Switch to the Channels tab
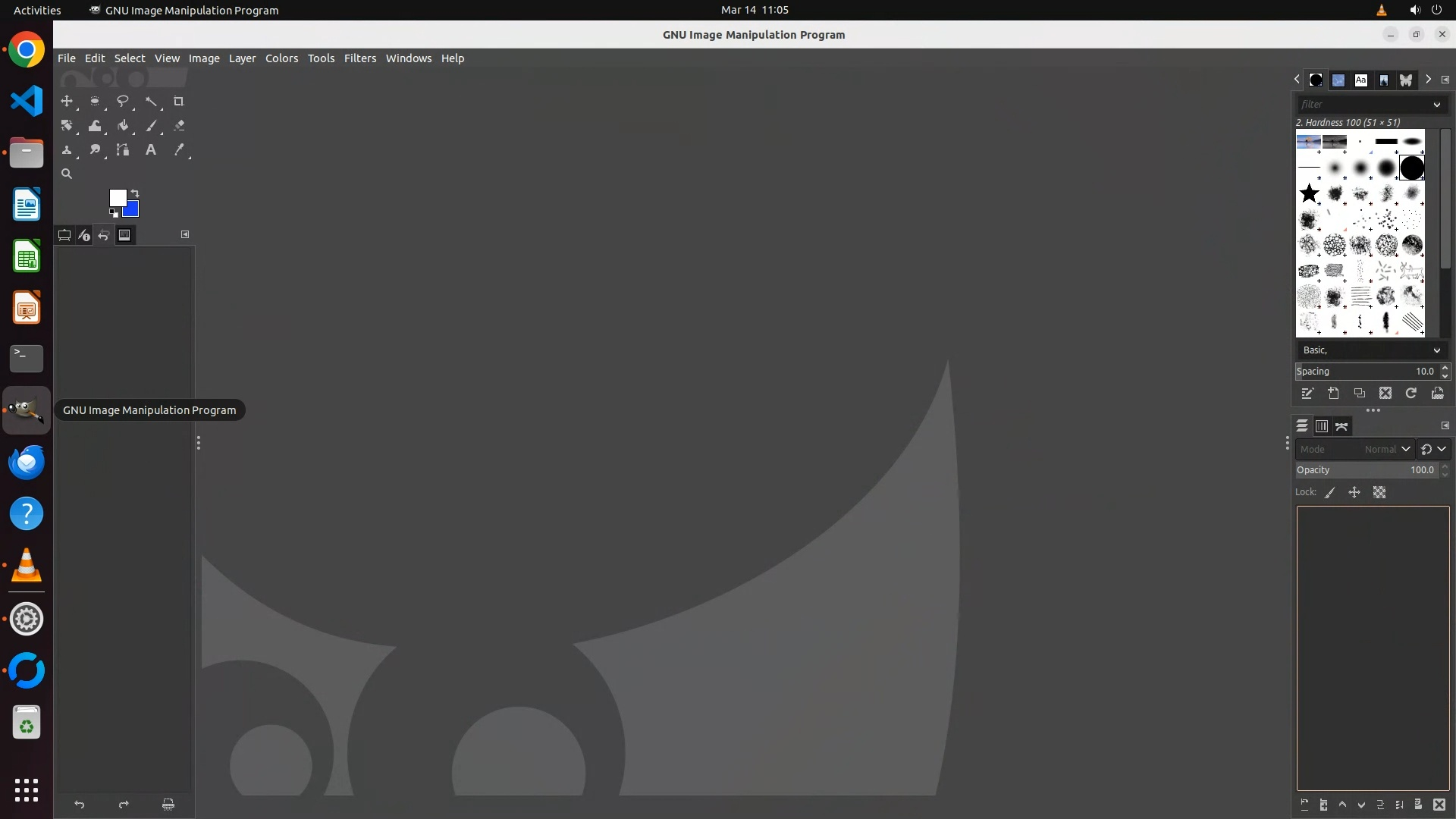 pos(1322,426)
